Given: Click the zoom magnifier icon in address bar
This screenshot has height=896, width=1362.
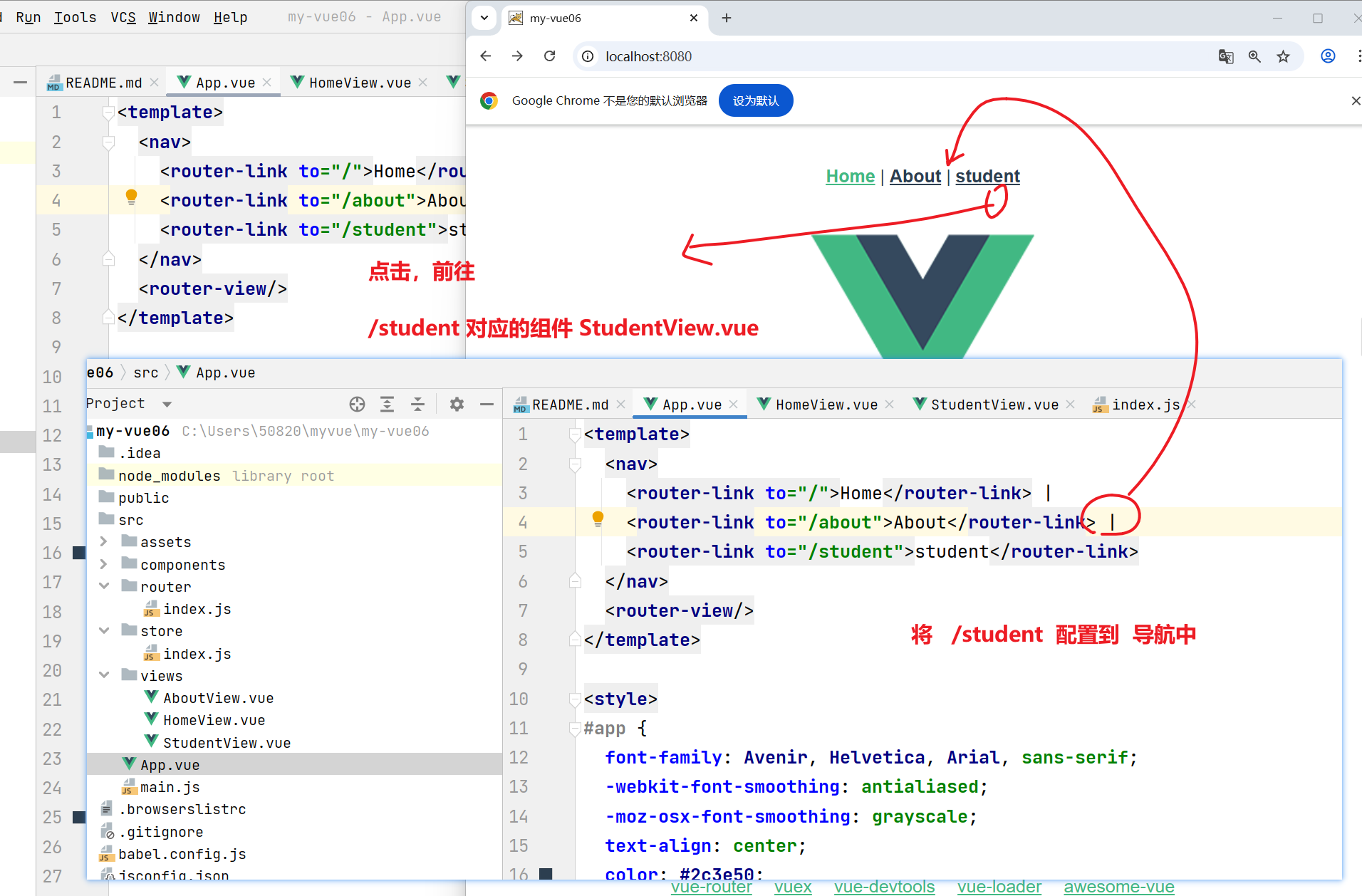Looking at the screenshot, I should 1254,56.
